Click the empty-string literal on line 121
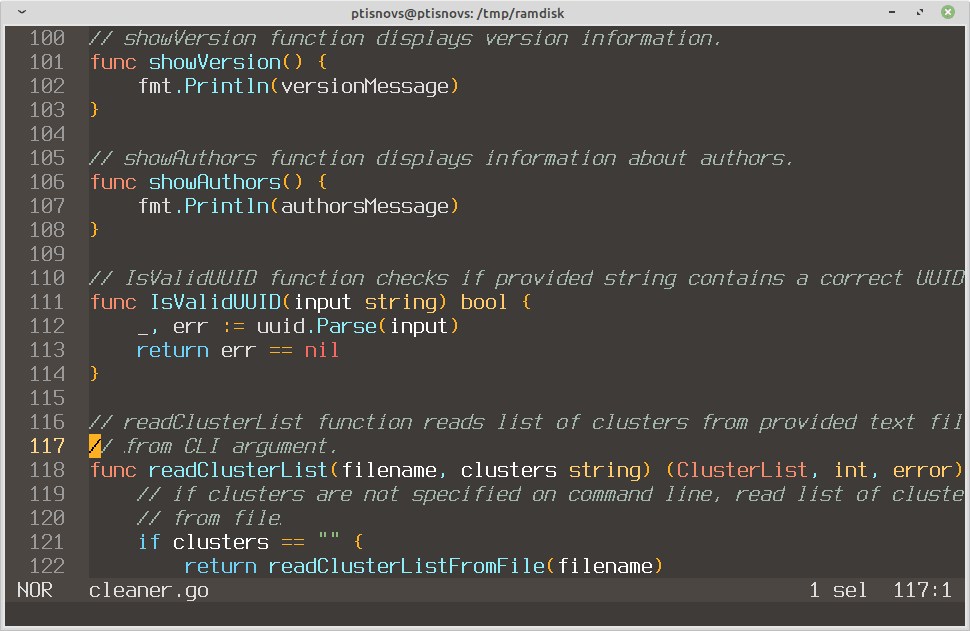This screenshot has width=970, height=631. (x=328, y=538)
